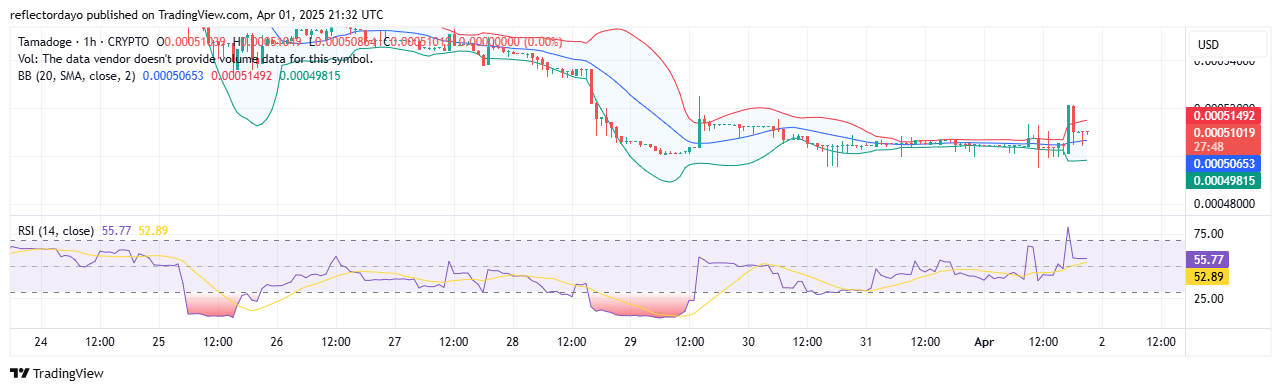Screen dimensions: 1281x391
Task: Click BB lower value 0.00049815 in legend
Action: pyautogui.click(x=309, y=75)
